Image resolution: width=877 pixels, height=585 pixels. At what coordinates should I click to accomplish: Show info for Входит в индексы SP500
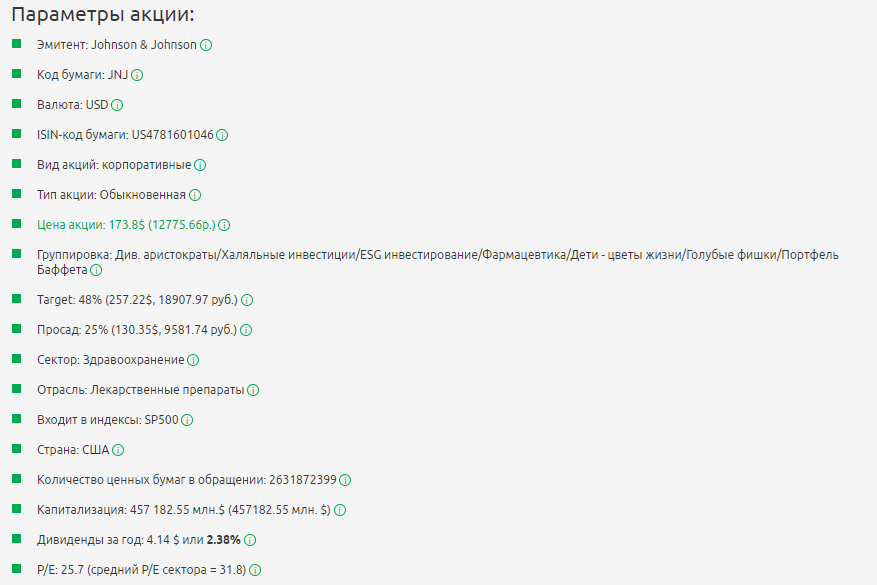[x=187, y=420]
